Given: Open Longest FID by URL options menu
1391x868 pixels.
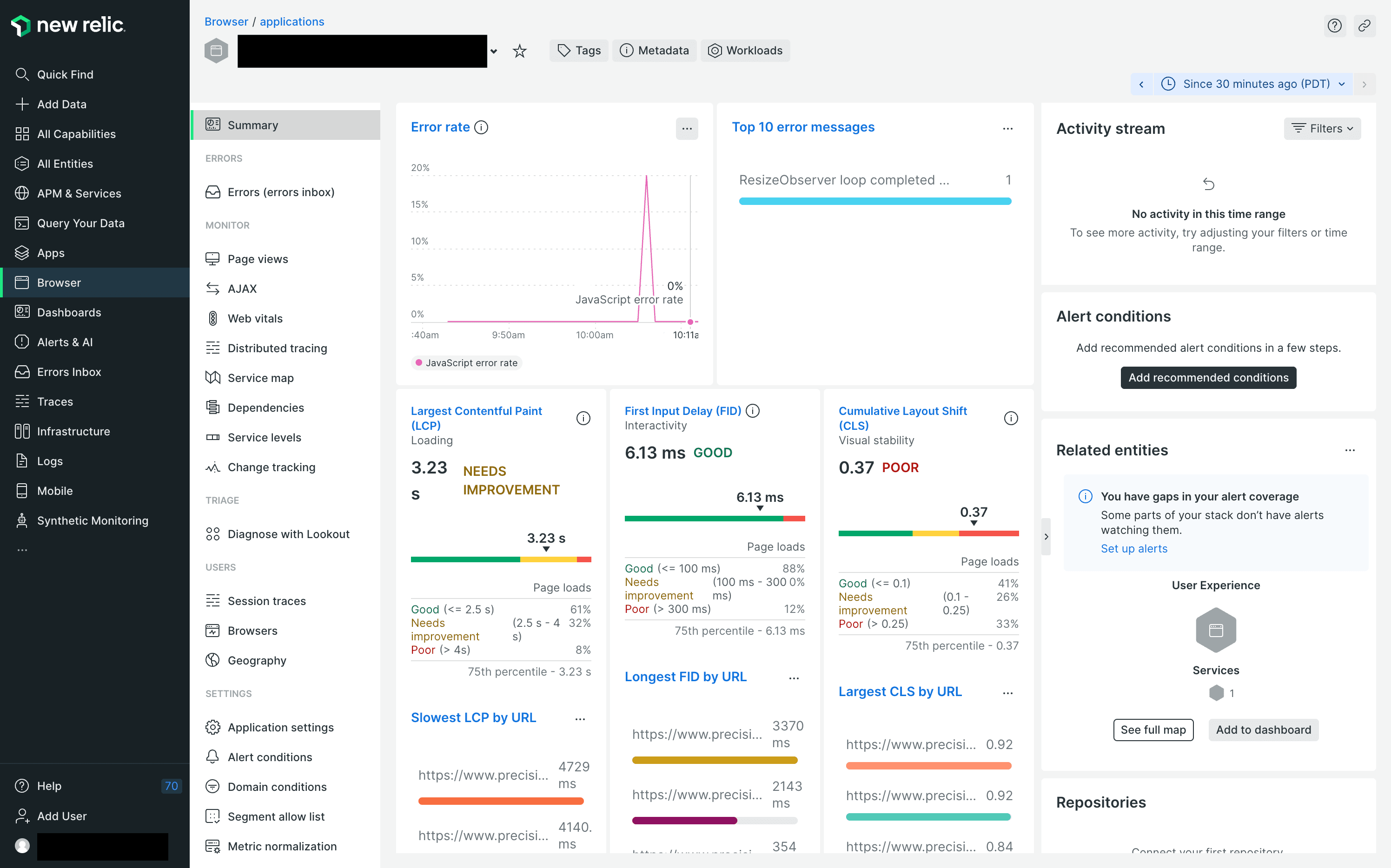Looking at the screenshot, I should [794, 678].
